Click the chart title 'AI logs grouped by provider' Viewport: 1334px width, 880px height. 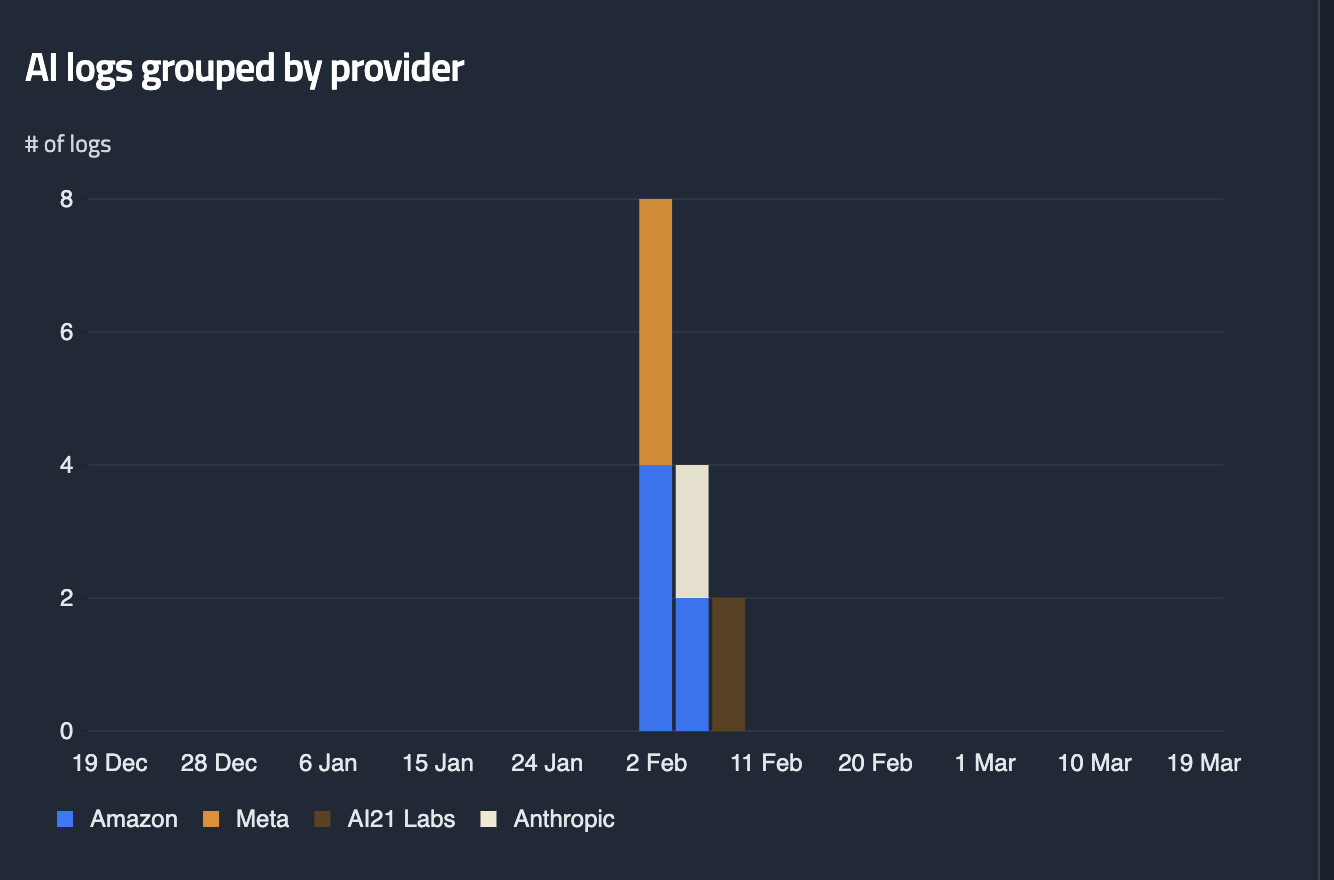(x=244, y=68)
